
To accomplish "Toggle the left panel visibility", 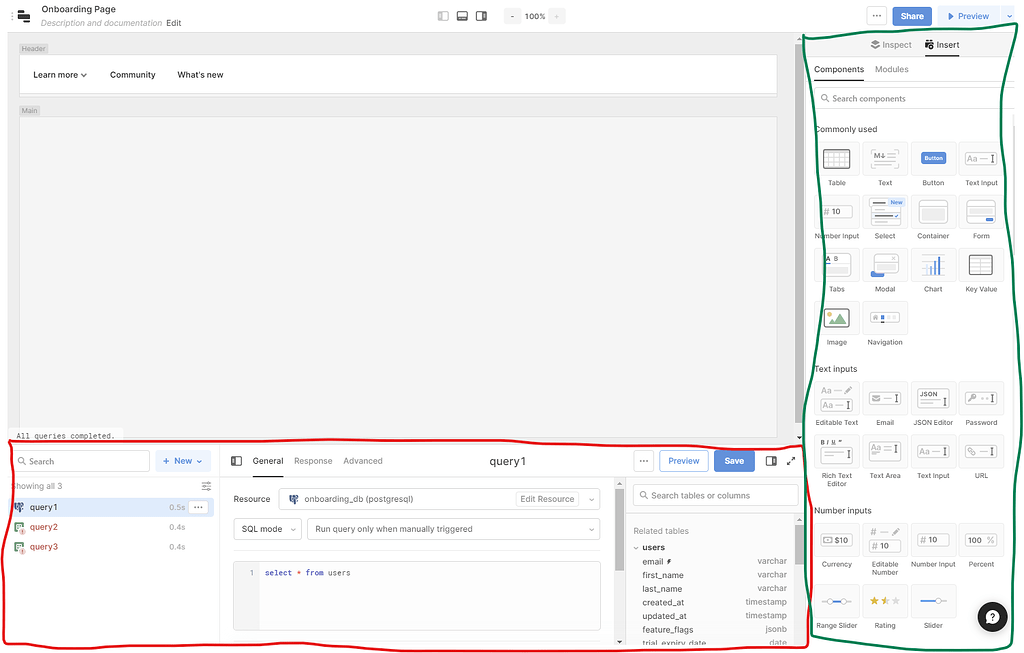I will (x=442, y=15).
